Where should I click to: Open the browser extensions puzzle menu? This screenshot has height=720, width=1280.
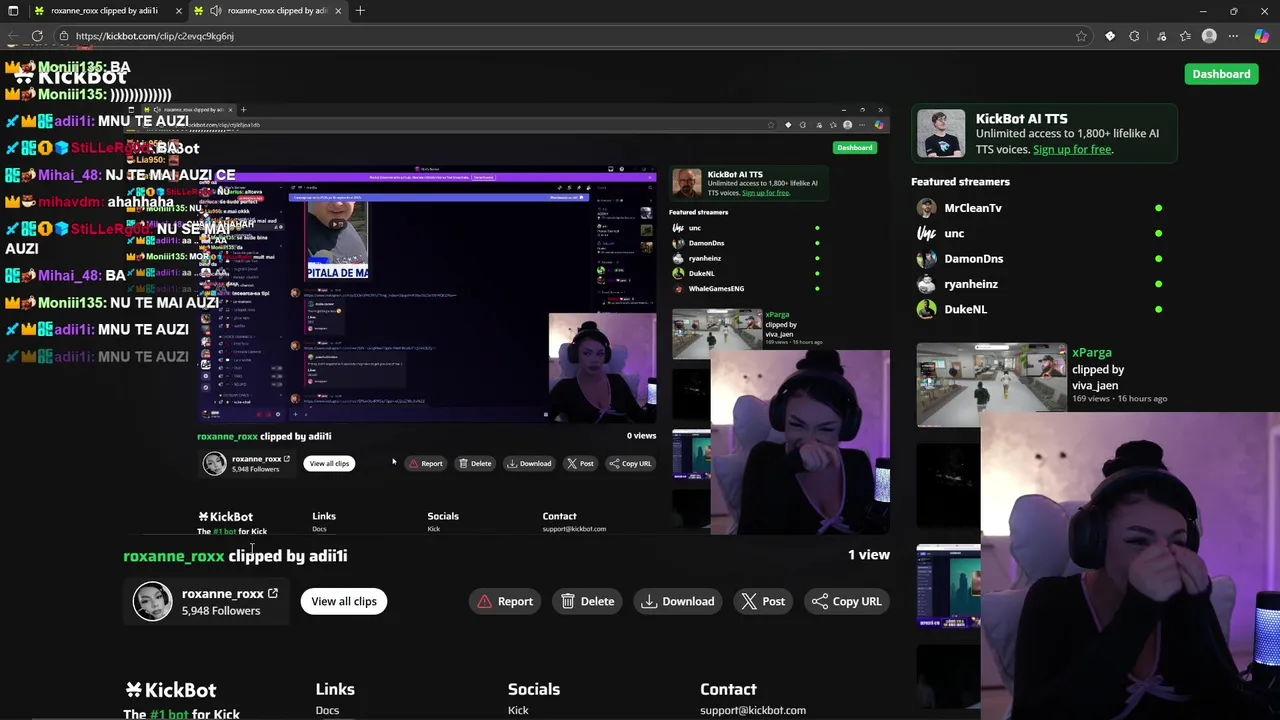coord(1134,36)
